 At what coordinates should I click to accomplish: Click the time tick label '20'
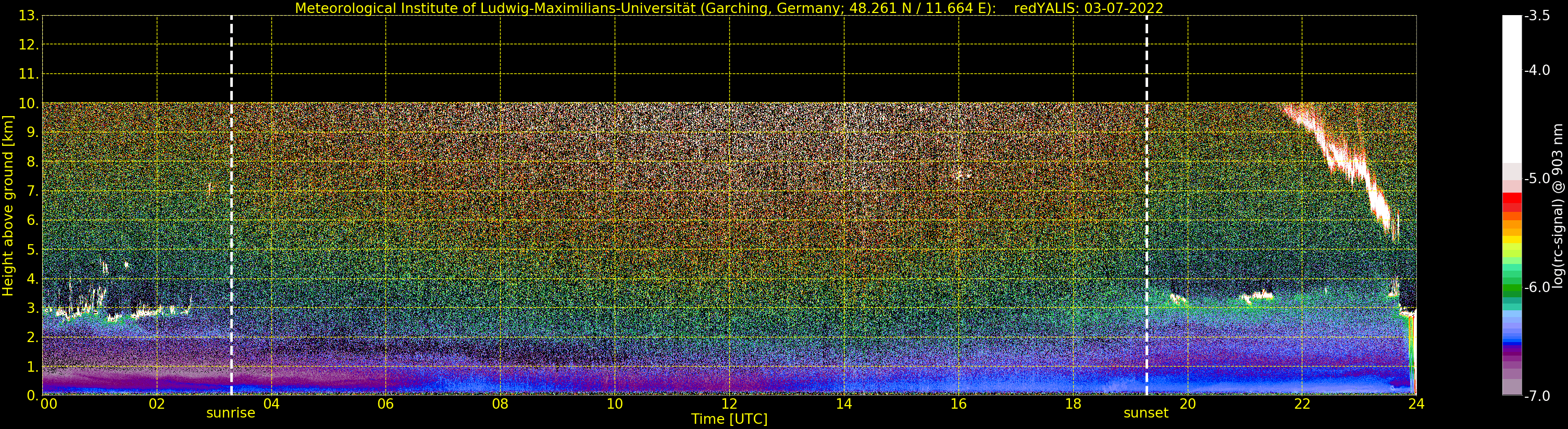1188,404
